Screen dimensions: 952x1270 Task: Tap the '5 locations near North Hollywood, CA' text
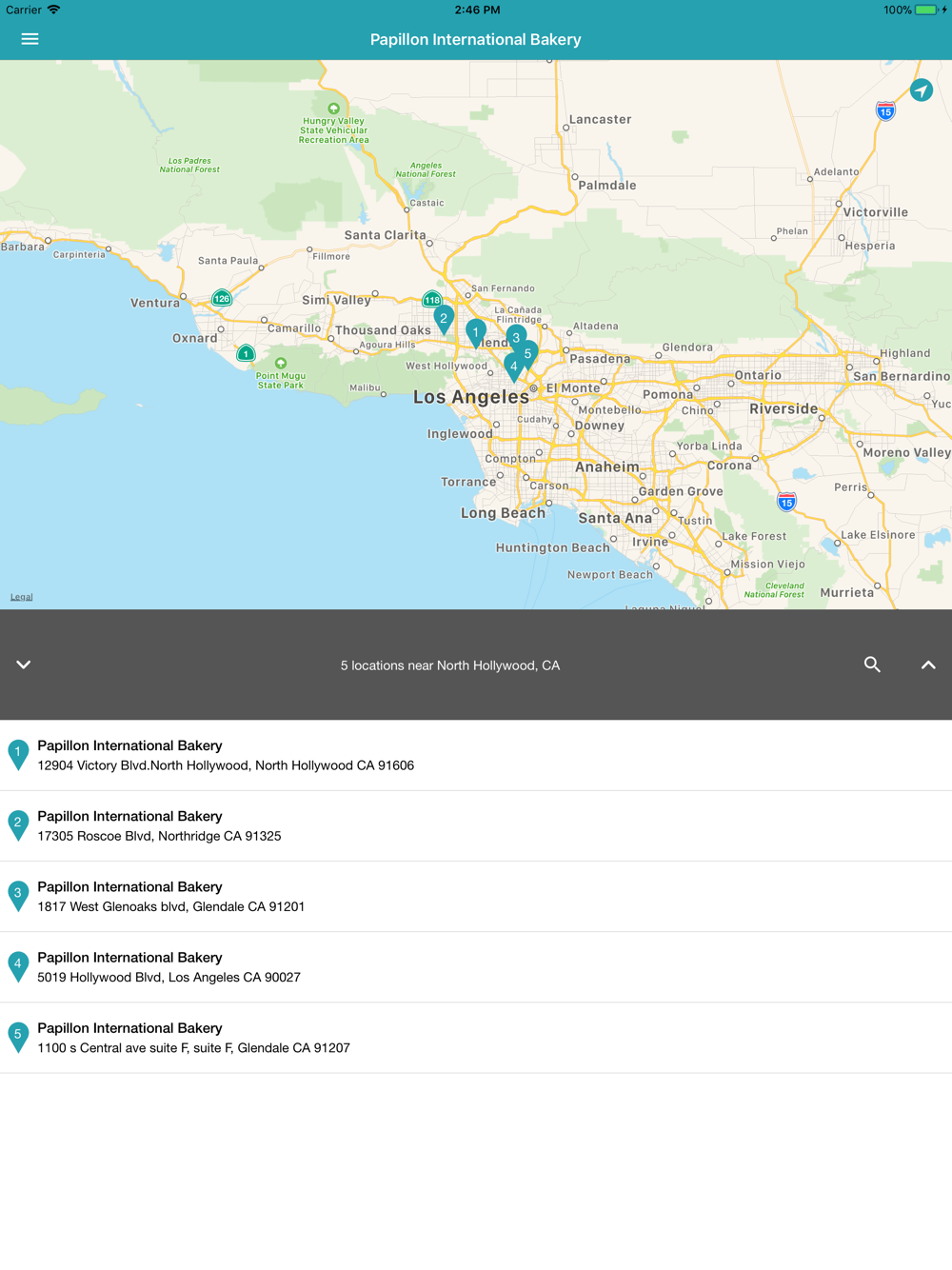[450, 665]
